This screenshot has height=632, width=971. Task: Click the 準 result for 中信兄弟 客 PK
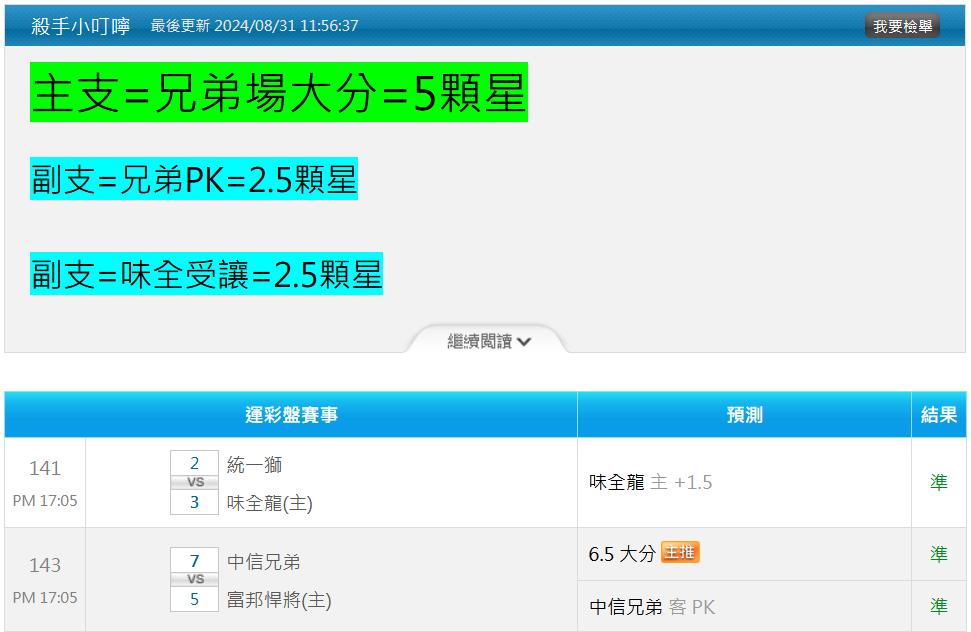pyautogui.click(x=939, y=606)
